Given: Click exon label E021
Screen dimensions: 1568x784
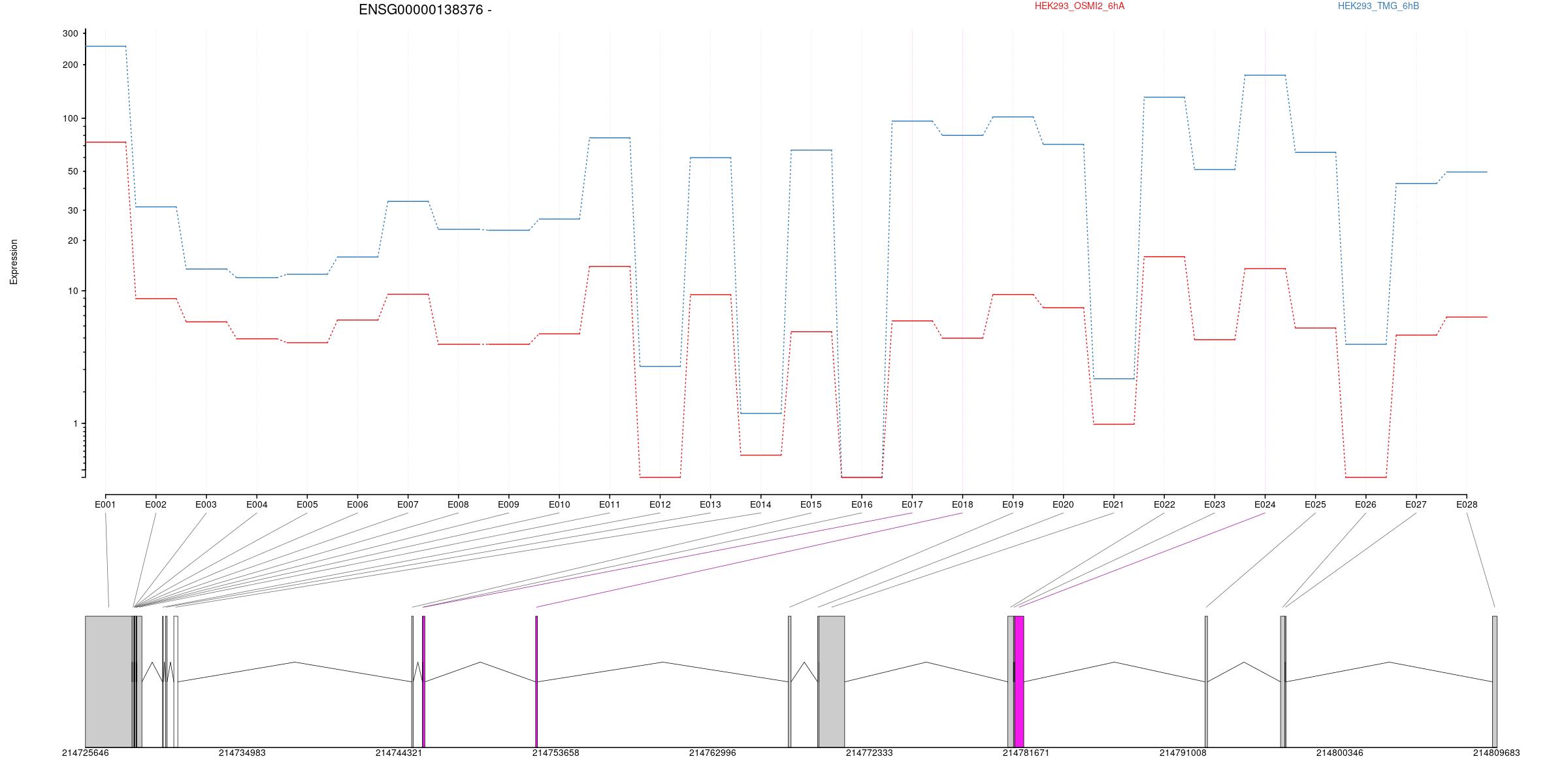Looking at the screenshot, I should click(x=1113, y=504).
